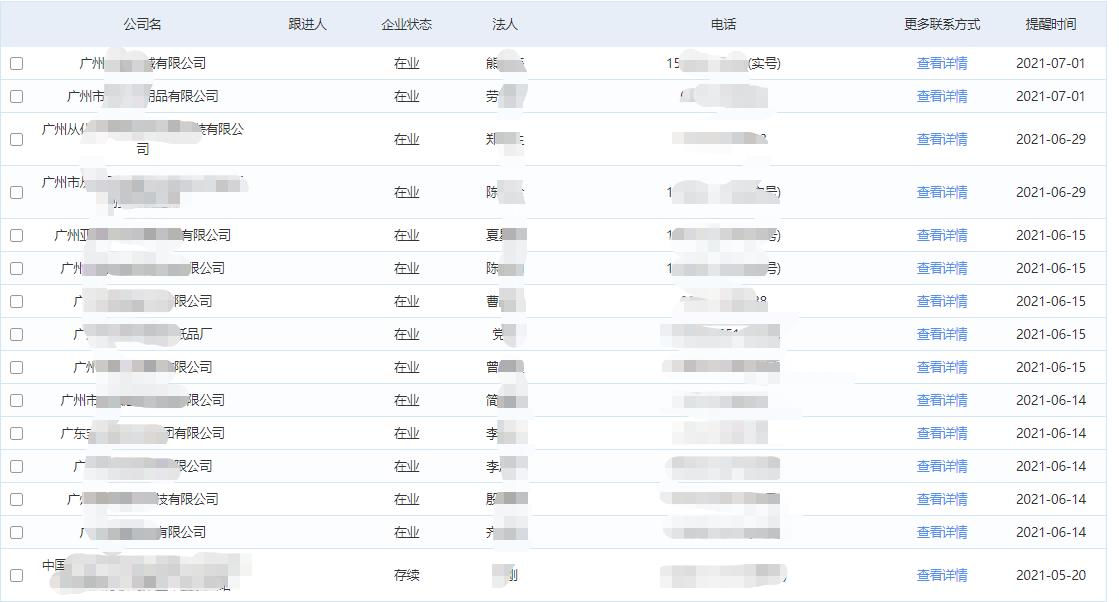Image resolution: width=1119 pixels, height=602 pixels.
Task: Click the 提醒时间 column header
Action: point(1053,24)
